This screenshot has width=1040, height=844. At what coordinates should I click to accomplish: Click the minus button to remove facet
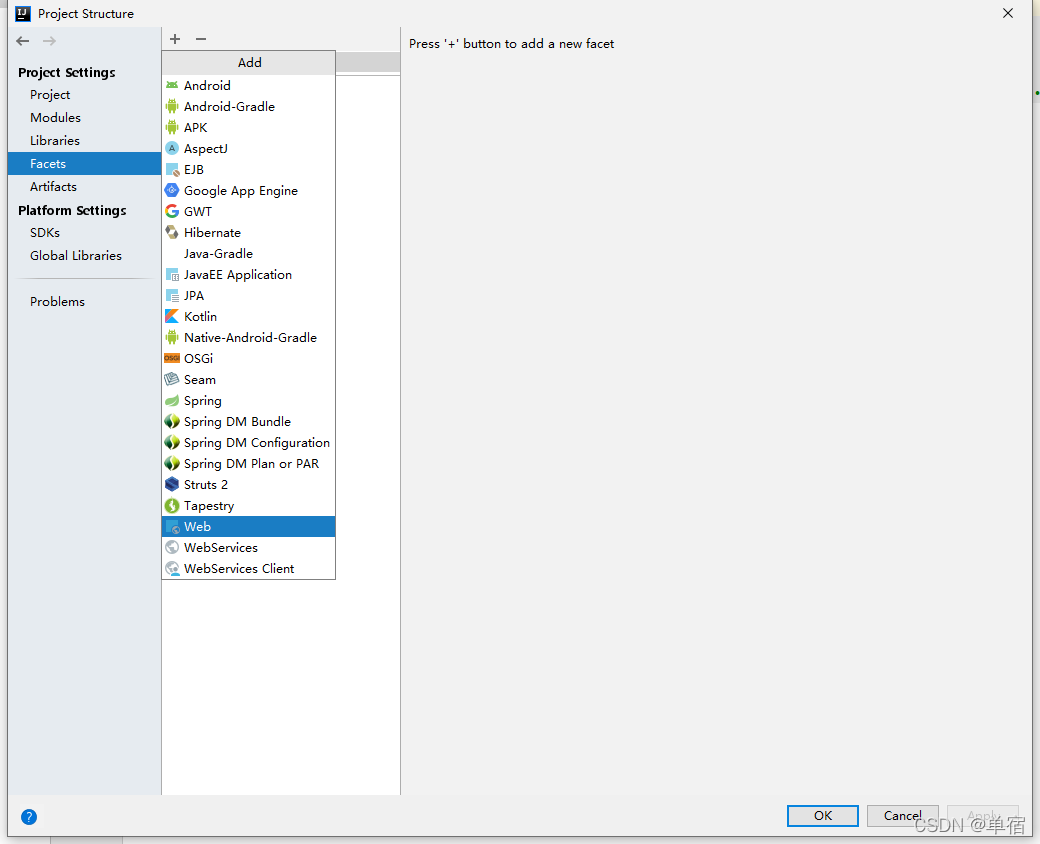tap(201, 39)
